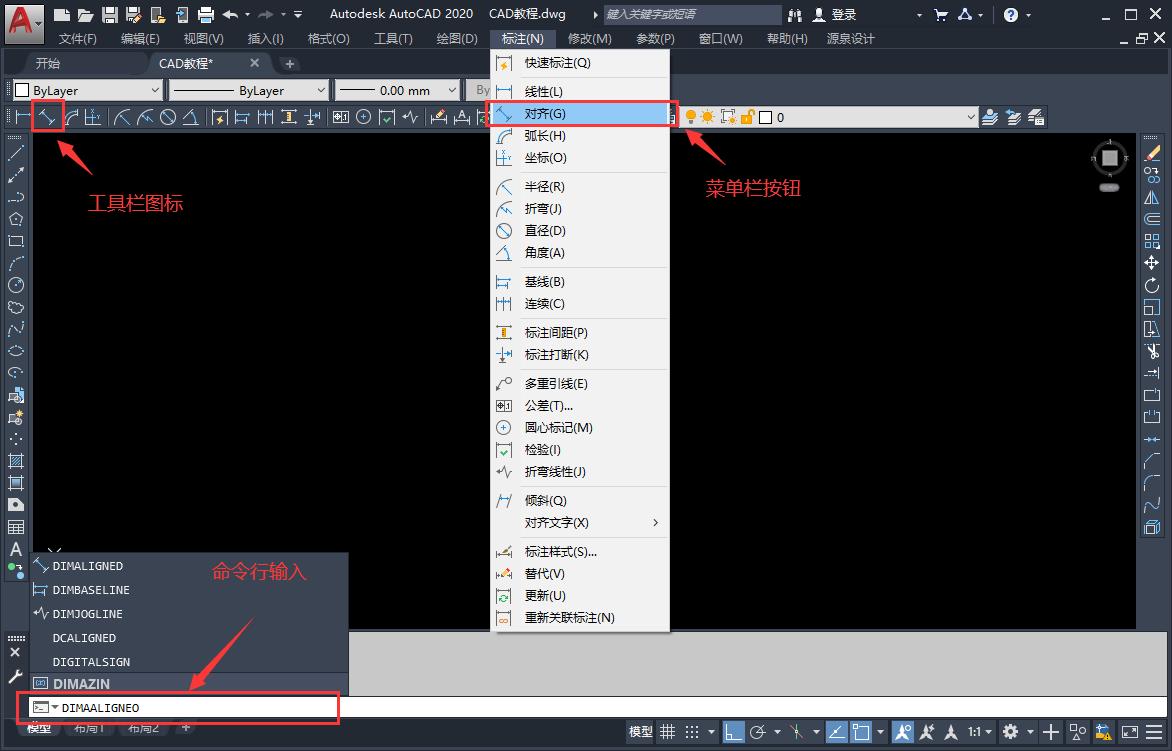
Task: Click the Save icon in title bar
Action: click(110, 14)
